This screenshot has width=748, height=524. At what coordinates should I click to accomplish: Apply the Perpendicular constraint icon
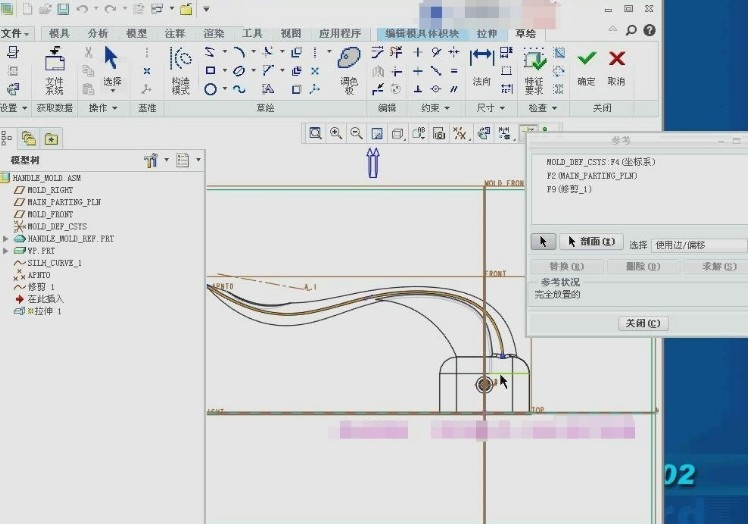coord(418,89)
